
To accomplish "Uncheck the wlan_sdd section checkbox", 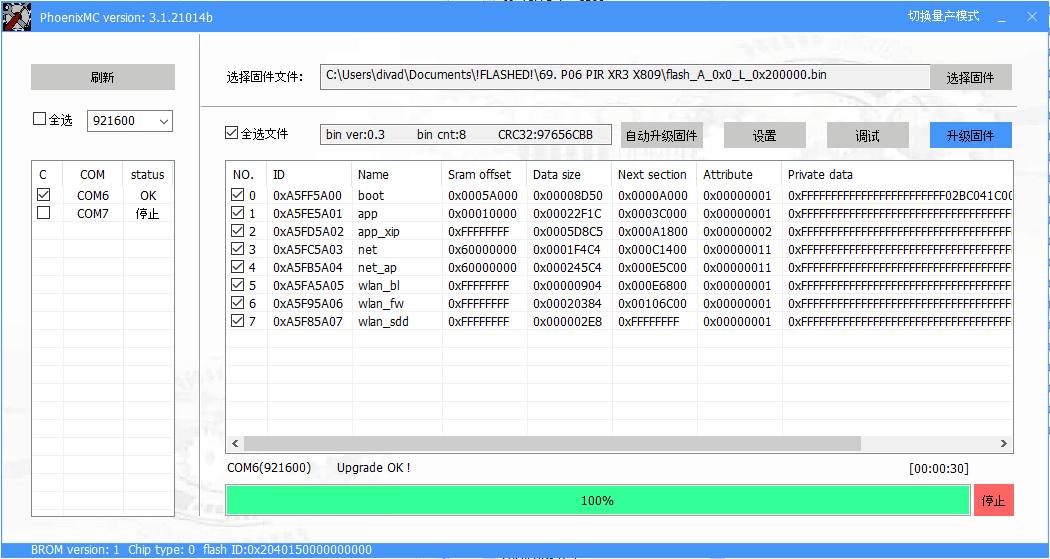I will [x=237, y=321].
